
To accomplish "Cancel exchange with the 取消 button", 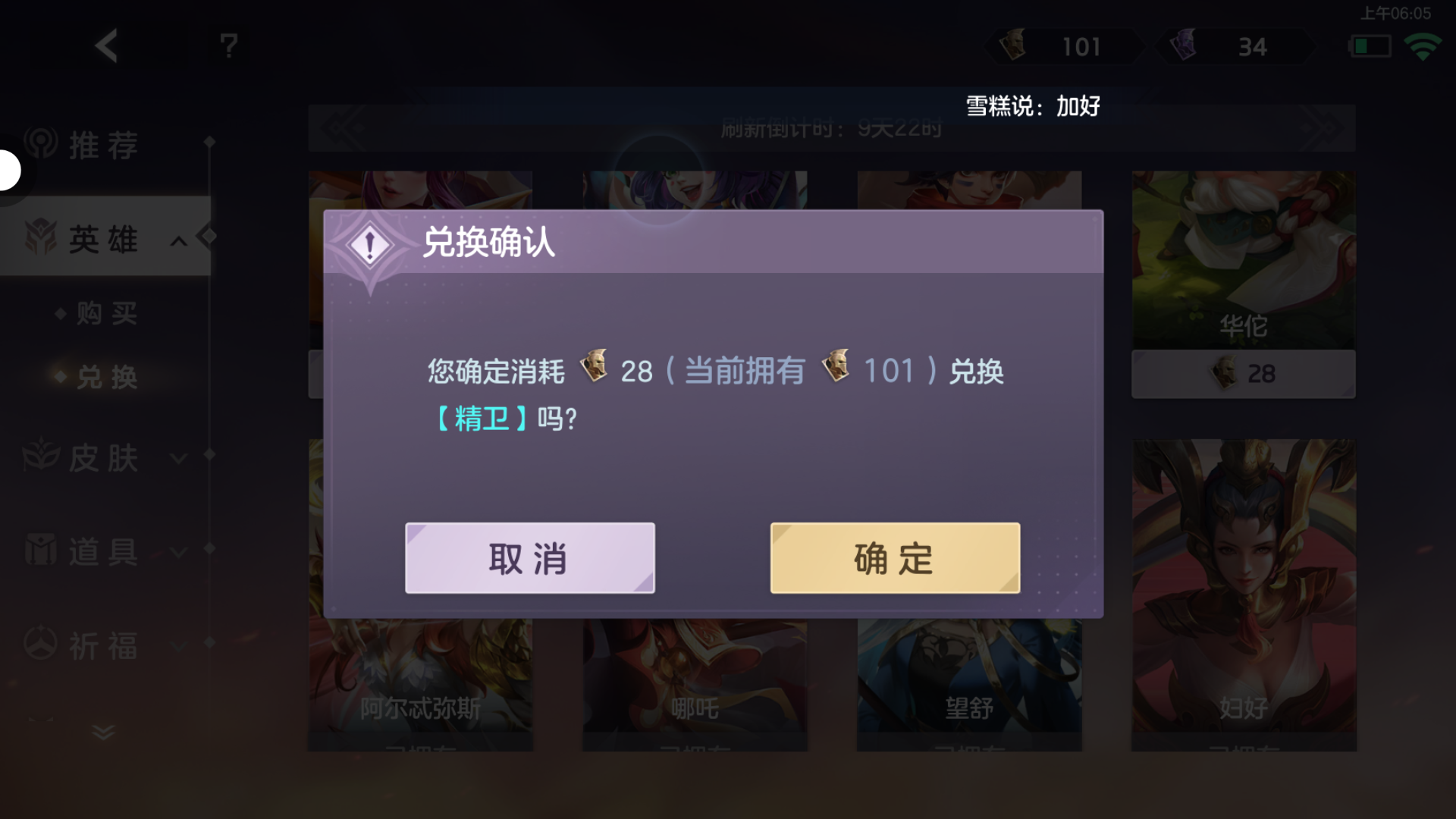I will (x=530, y=558).
